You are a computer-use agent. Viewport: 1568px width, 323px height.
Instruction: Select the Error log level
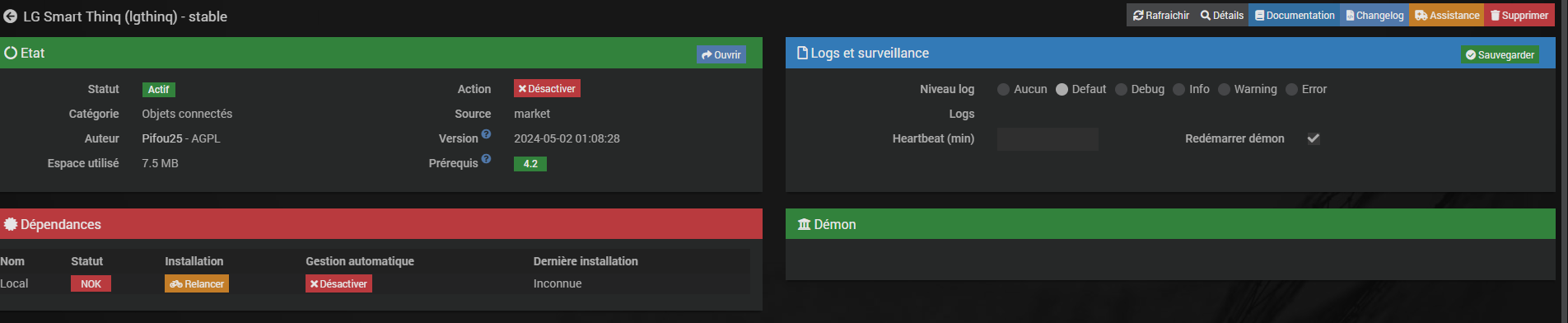coord(1291,90)
